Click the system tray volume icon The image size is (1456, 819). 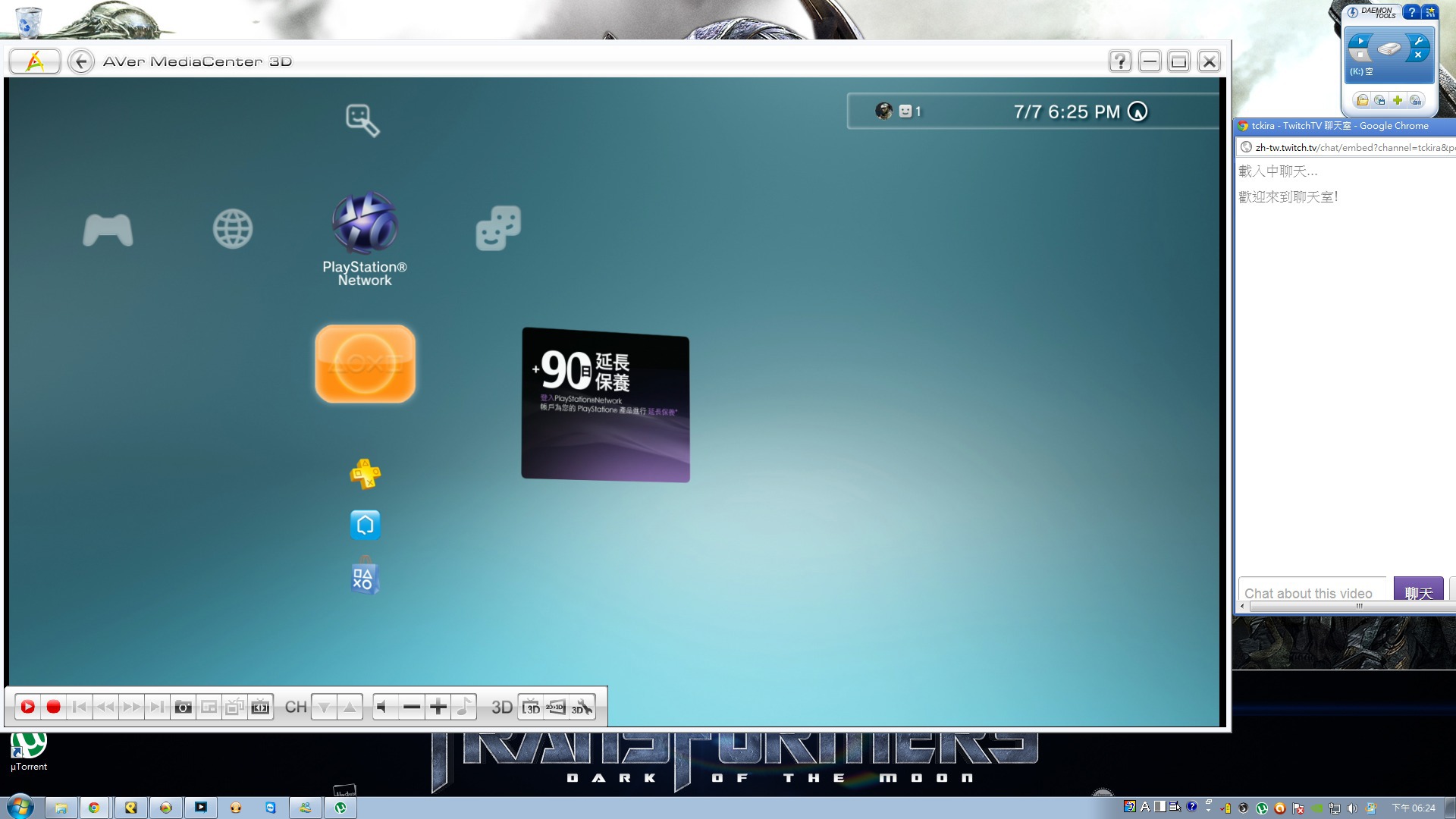(1351, 808)
